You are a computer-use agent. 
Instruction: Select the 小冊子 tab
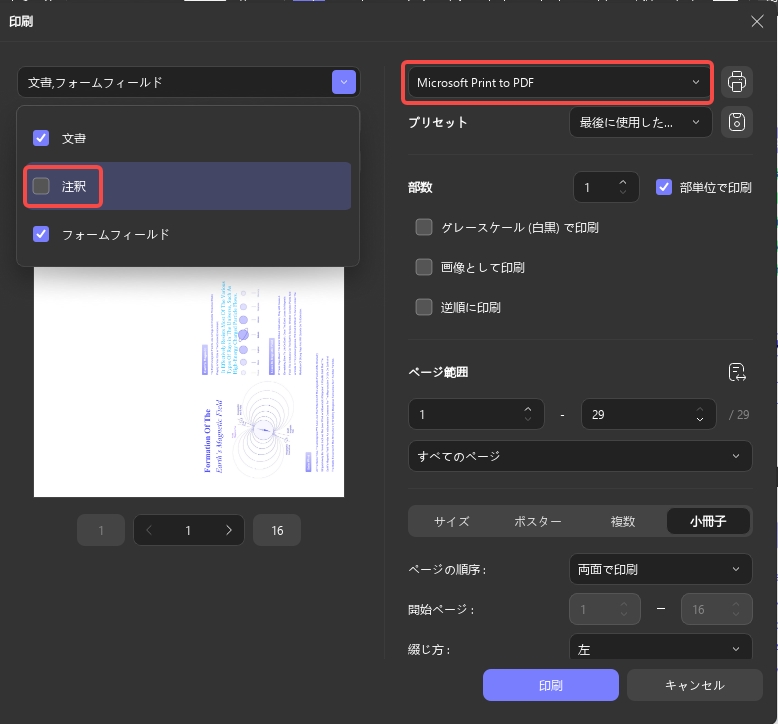(708, 522)
